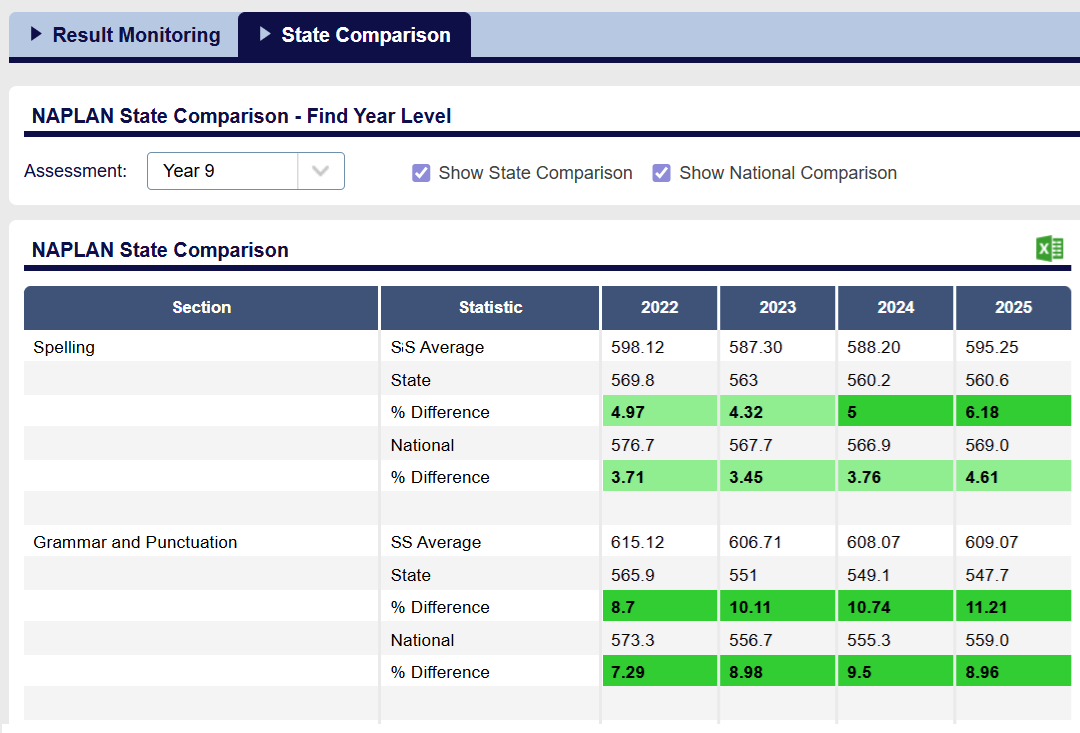Click the 9.5 difference cell
The image size is (1080, 733).
click(x=895, y=672)
